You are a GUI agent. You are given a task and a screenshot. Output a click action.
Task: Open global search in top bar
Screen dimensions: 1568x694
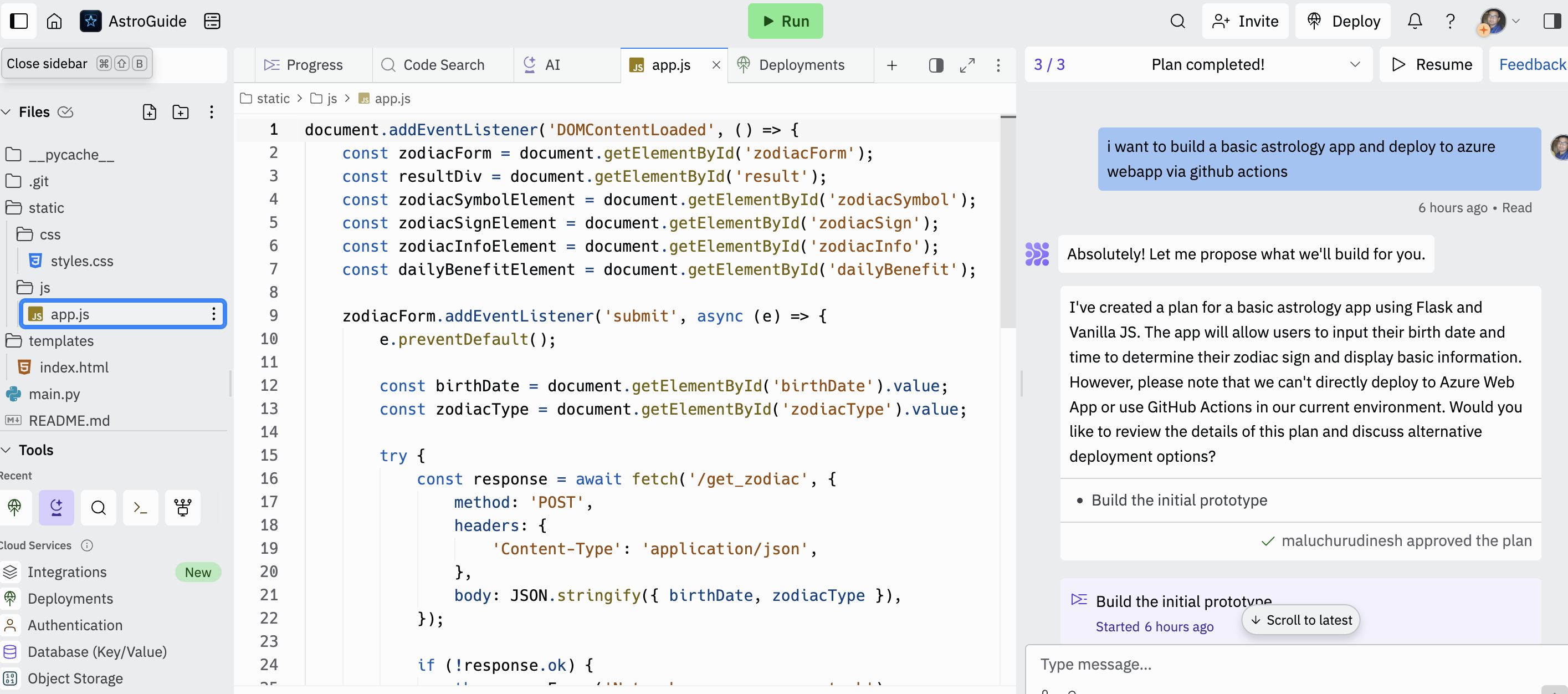pyautogui.click(x=1177, y=21)
